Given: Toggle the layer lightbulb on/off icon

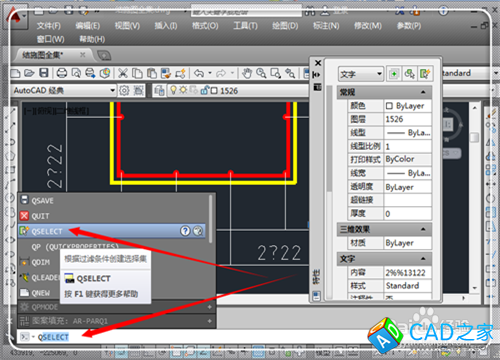Looking at the screenshot, I should [173, 90].
